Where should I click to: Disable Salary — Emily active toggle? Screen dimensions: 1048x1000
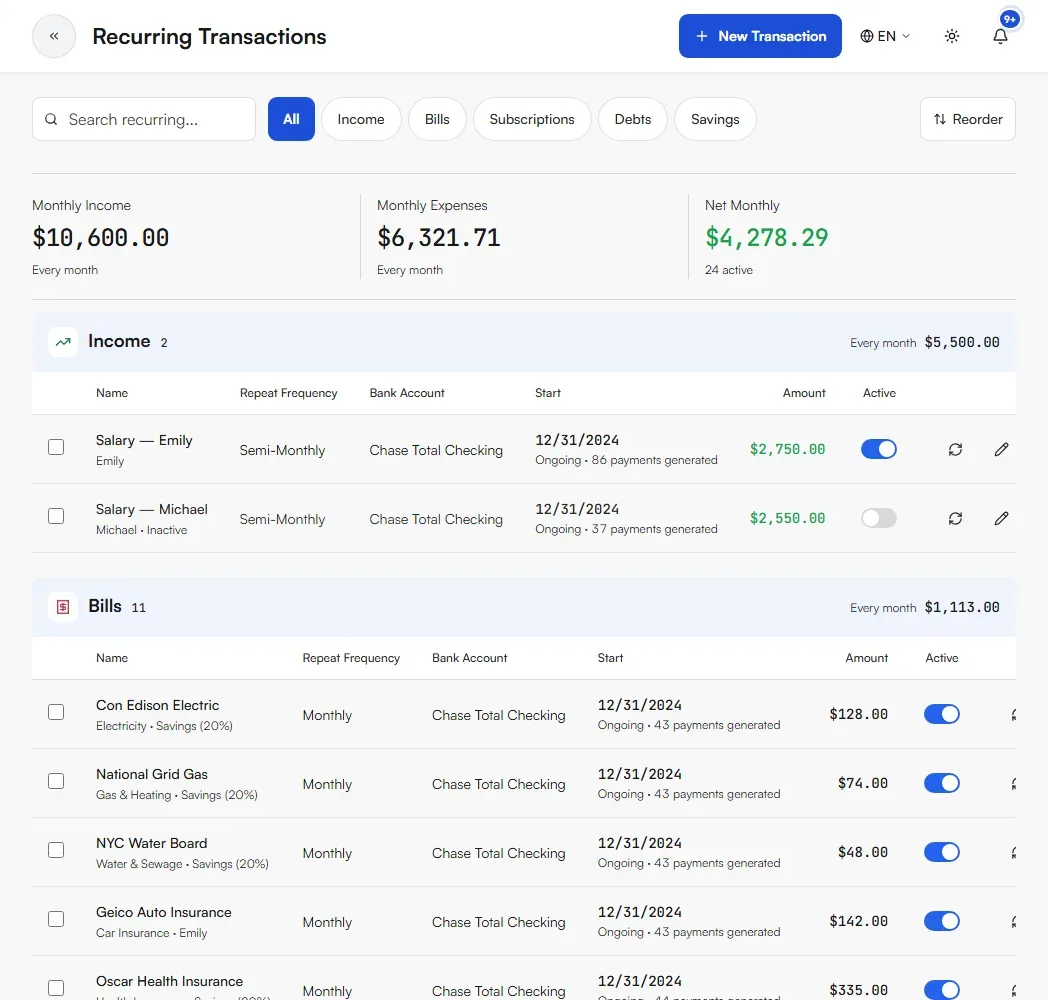878,449
